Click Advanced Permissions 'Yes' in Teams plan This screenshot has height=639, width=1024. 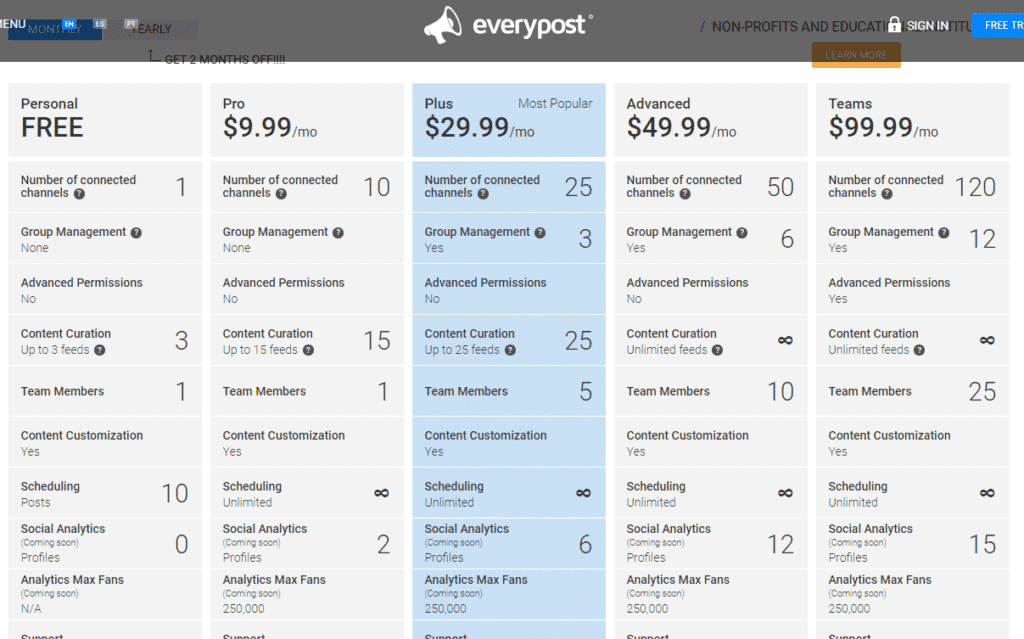[838, 299]
